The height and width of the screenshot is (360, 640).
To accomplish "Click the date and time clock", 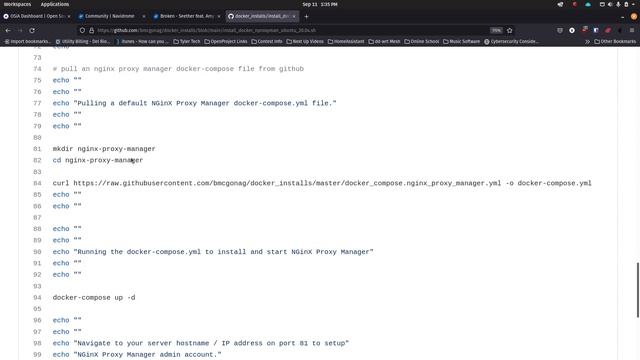I will (320, 4).
